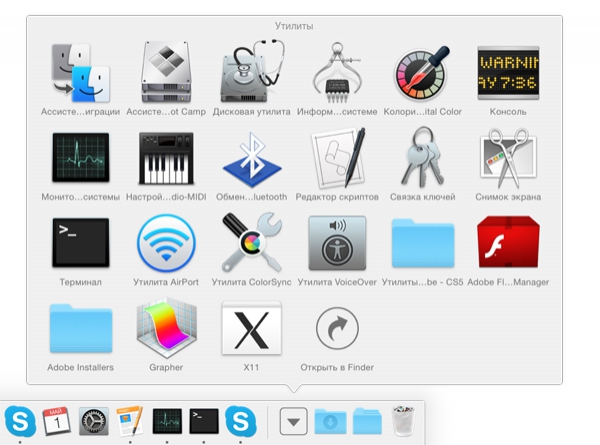Image resolution: width=600 pixels, height=445 pixels.
Task: Open Терминал from the Utilities stack
Action: tap(81, 243)
